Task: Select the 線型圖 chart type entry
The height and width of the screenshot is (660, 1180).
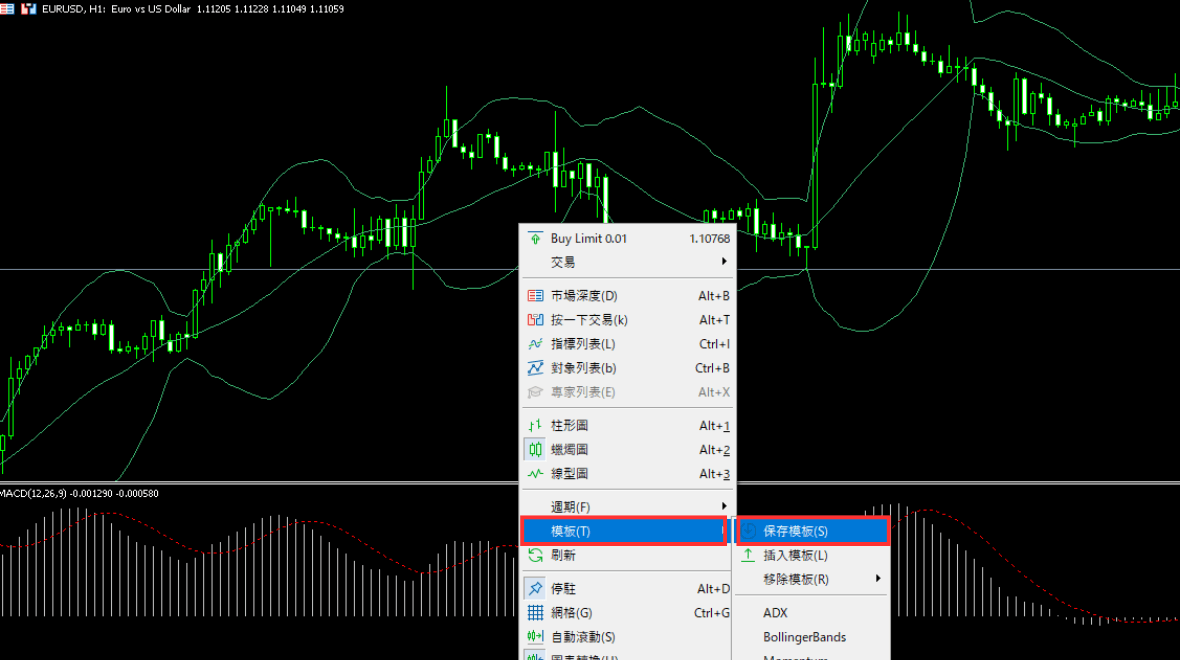Action: tap(628, 473)
